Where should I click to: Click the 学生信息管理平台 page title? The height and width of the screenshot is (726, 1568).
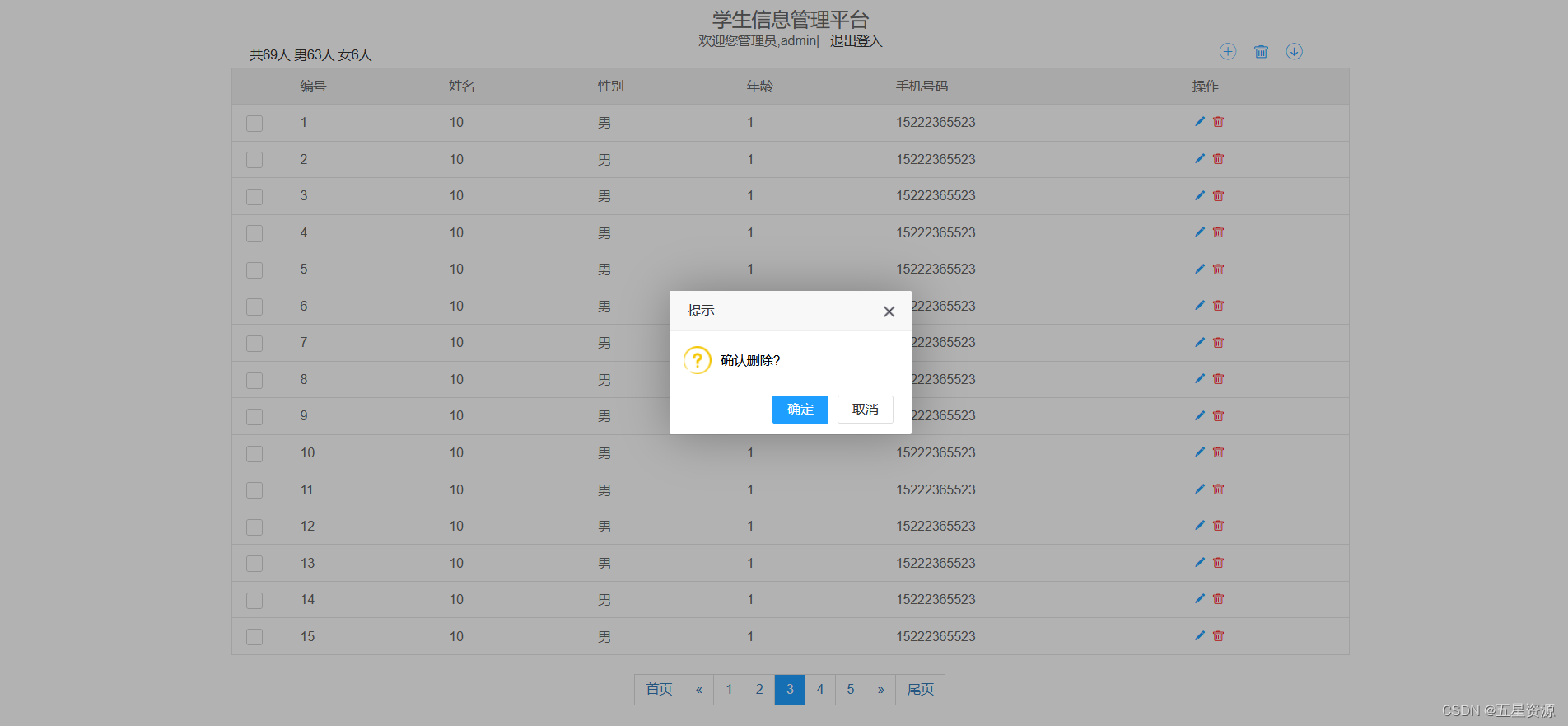click(x=791, y=19)
